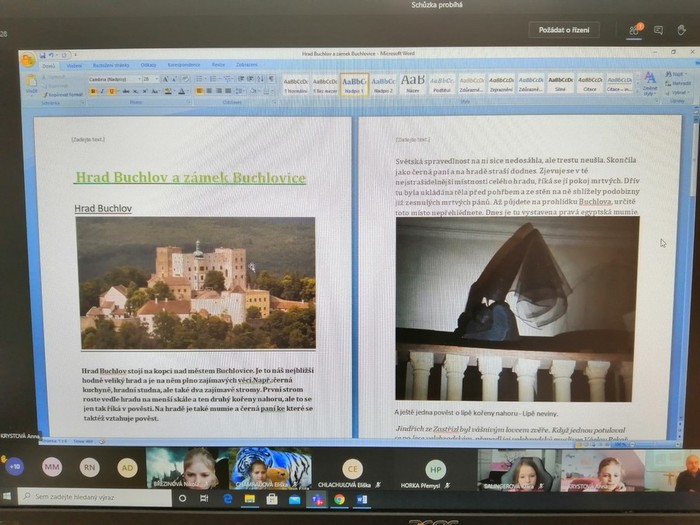Toggle Strikethrough formatting
Screen dimensions: 700x525
pyautogui.click(x=126, y=92)
